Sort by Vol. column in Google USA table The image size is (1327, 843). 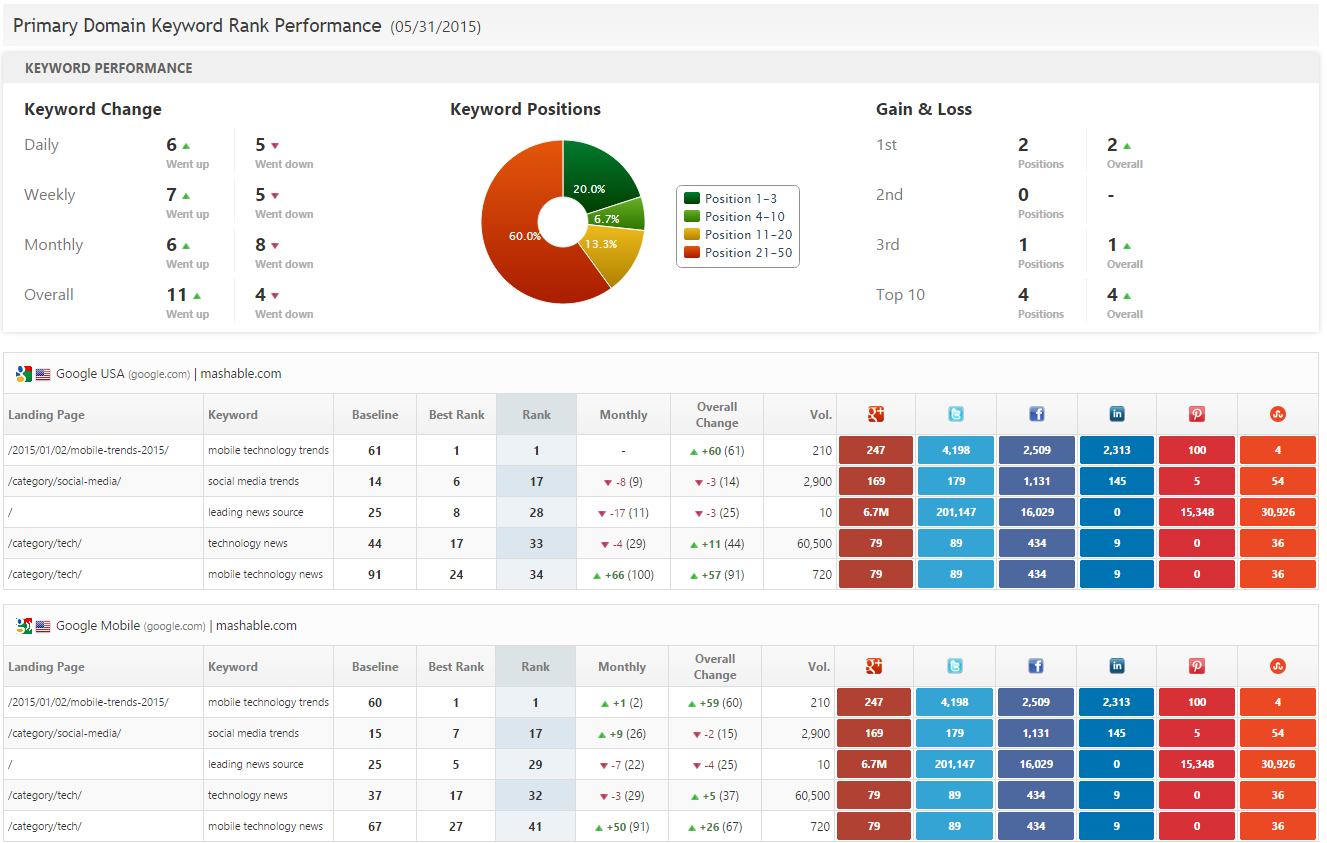tap(819, 414)
